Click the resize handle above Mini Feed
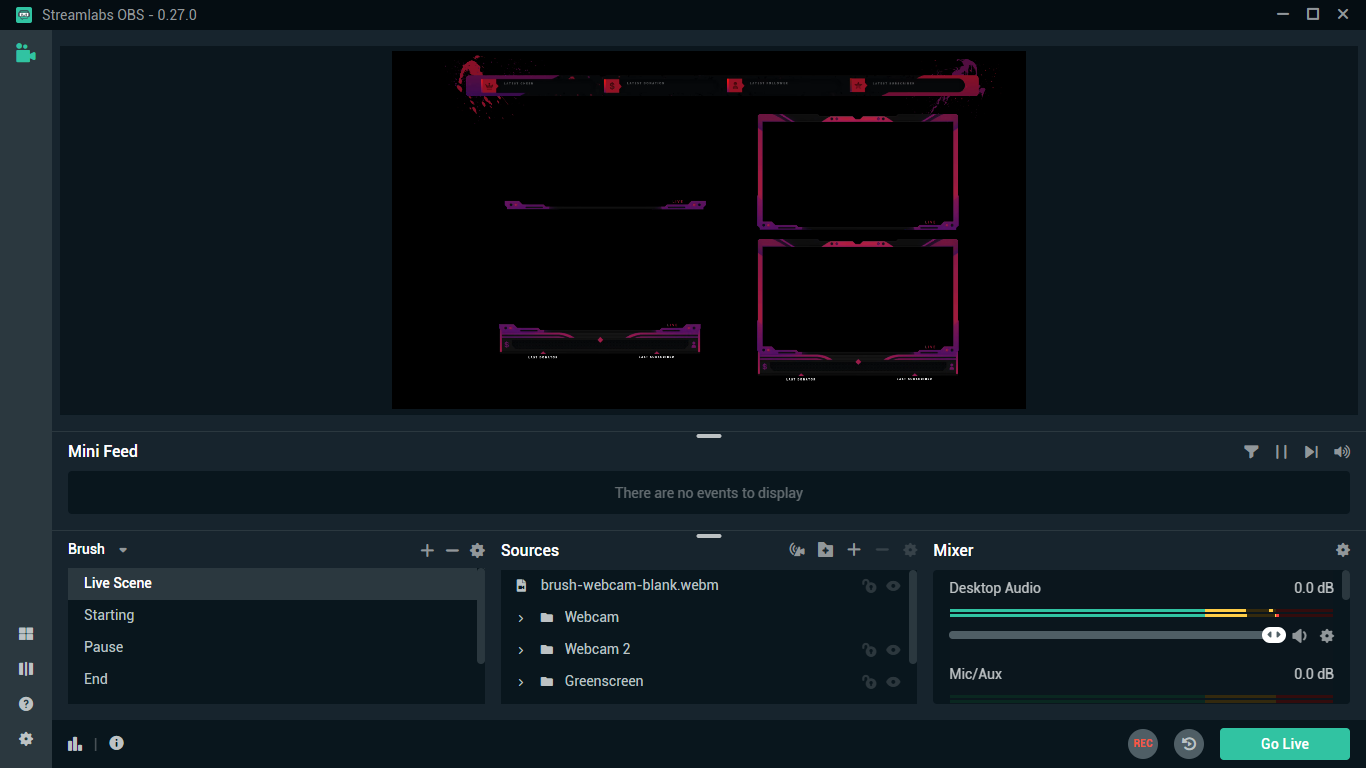 click(x=709, y=436)
